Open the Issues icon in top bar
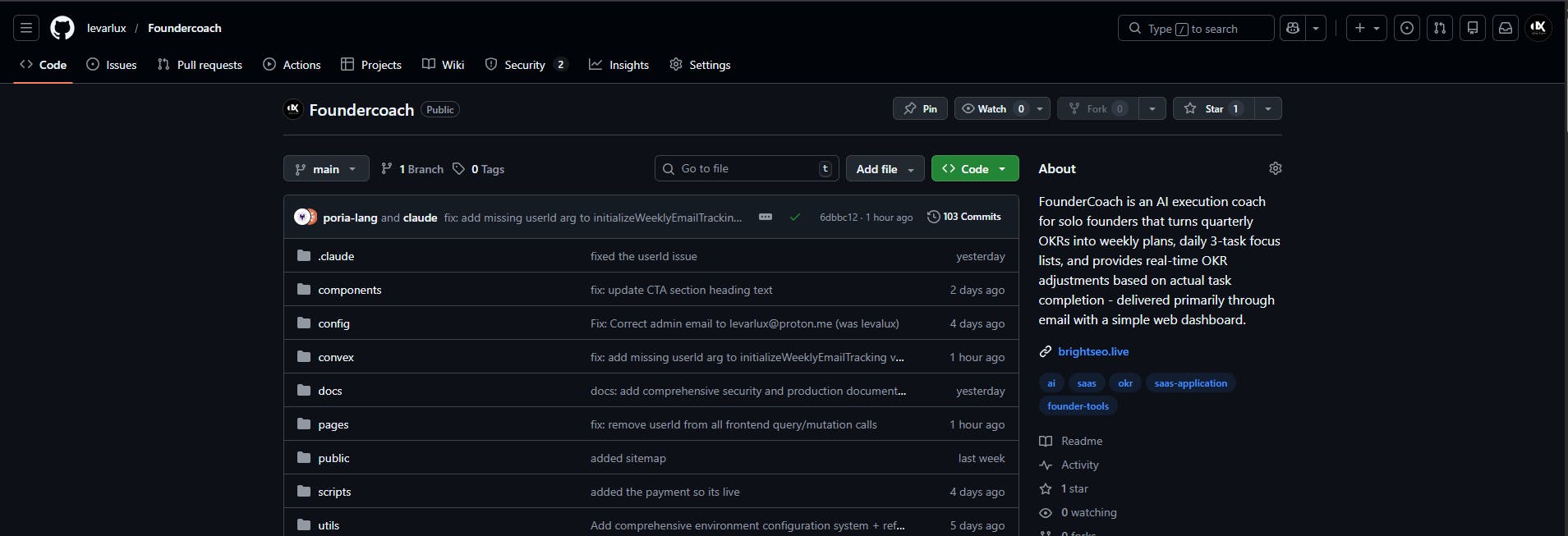Screen dimensions: 1568x536 [1407, 28]
